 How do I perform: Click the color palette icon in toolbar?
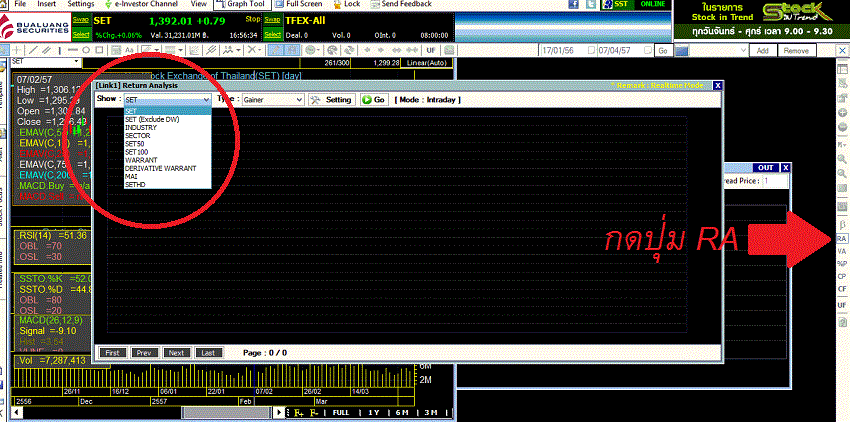[x=332, y=50]
